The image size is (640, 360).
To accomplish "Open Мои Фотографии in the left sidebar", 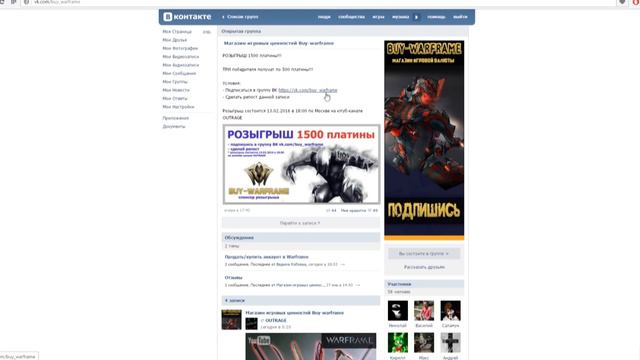I will click(x=180, y=48).
